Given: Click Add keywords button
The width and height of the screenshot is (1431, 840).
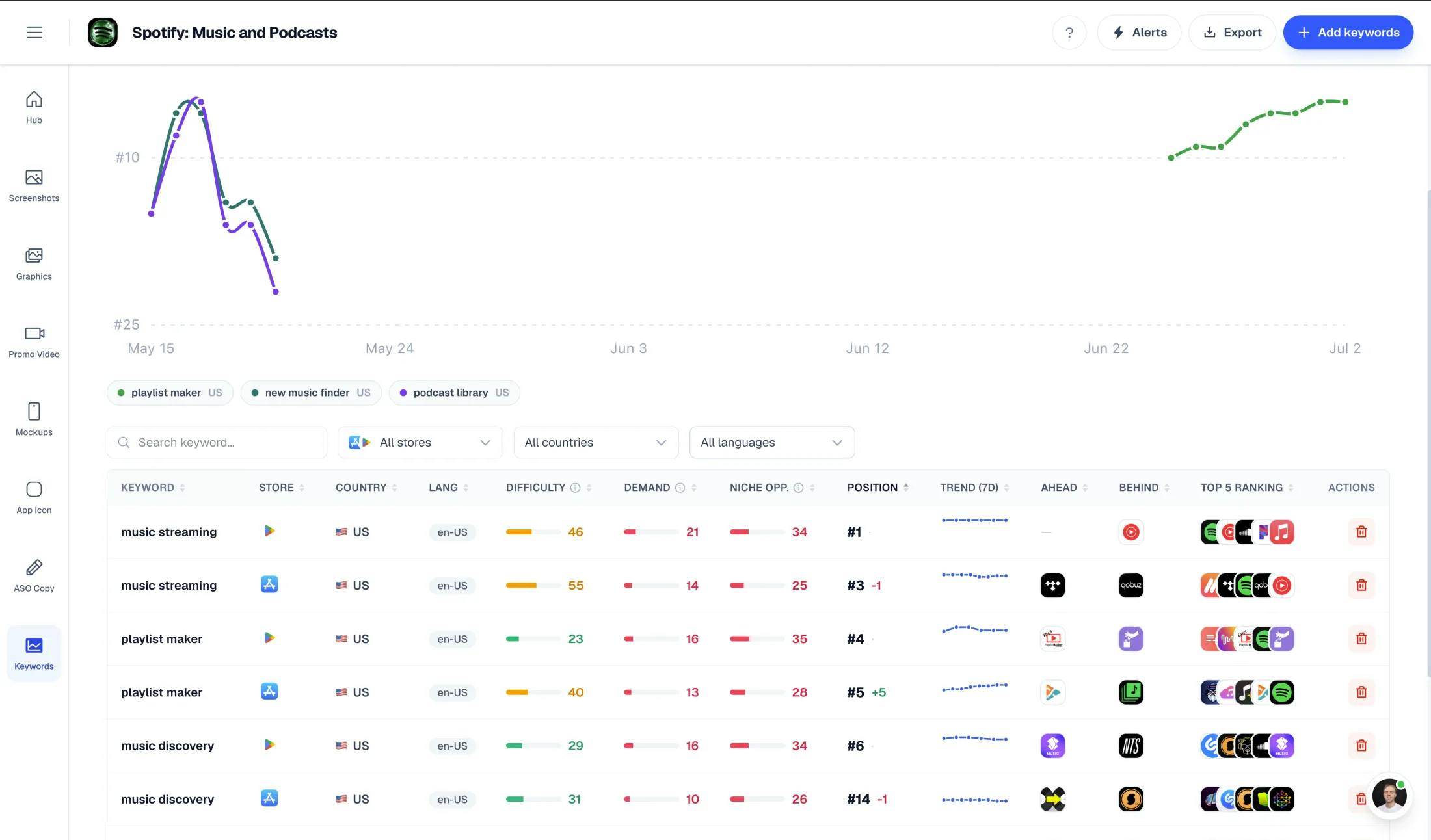Looking at the screenshot, I should (x=1348, y=33).
